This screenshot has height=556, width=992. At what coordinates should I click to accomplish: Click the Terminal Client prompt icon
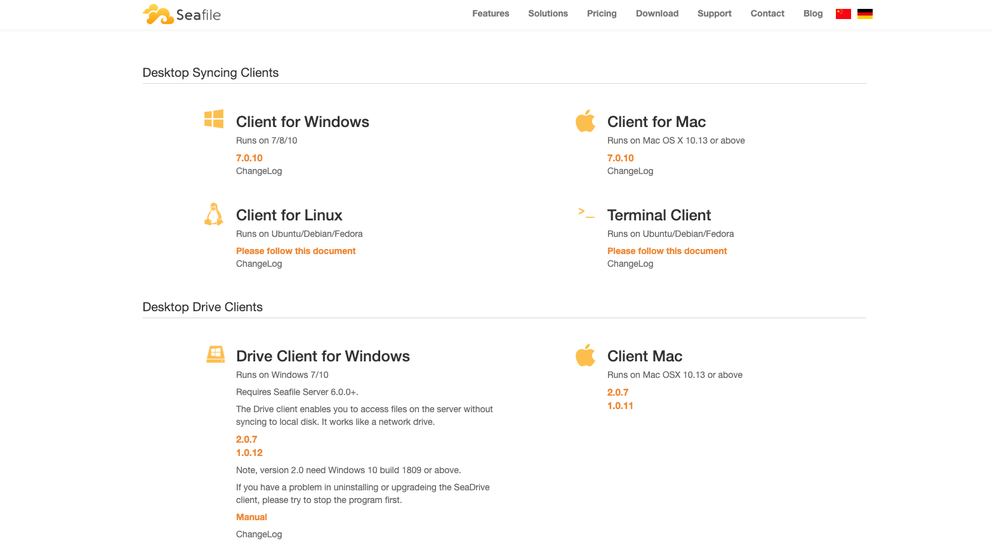586,213
